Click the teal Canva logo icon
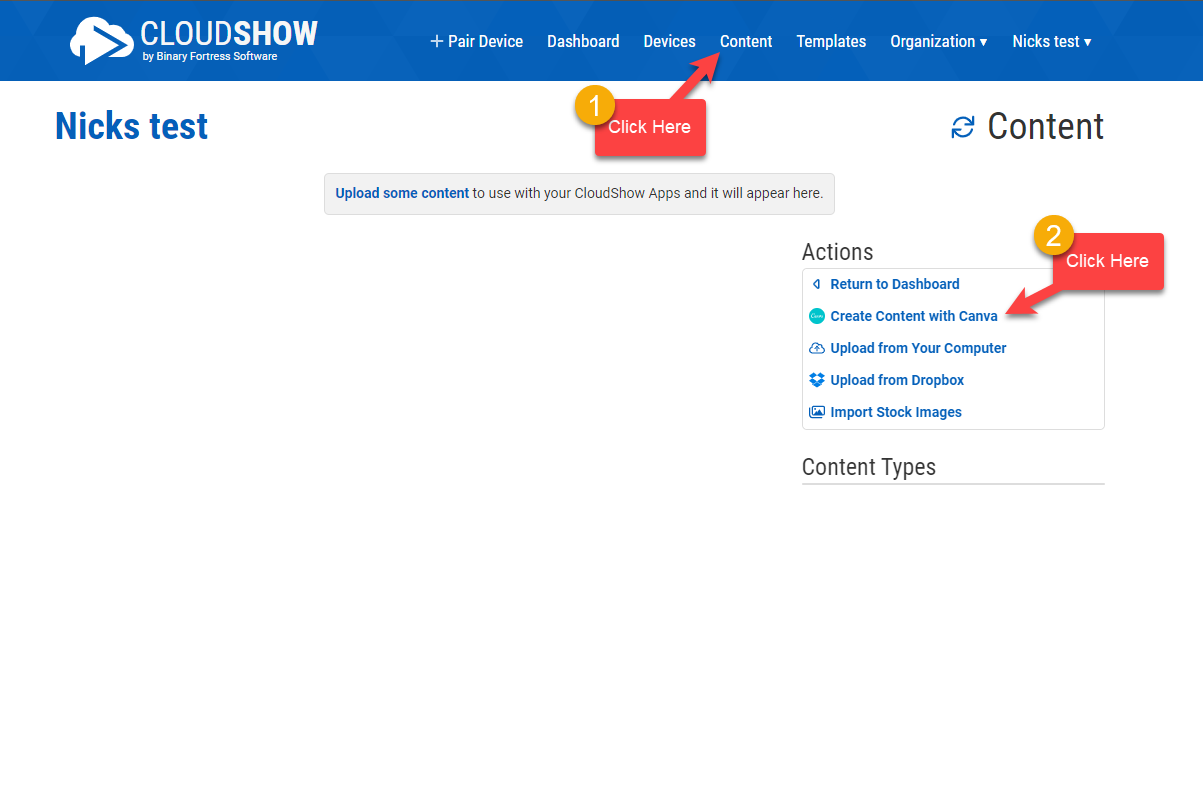Viewport: 1203px width, 805px height. click(x=817, y=316)
